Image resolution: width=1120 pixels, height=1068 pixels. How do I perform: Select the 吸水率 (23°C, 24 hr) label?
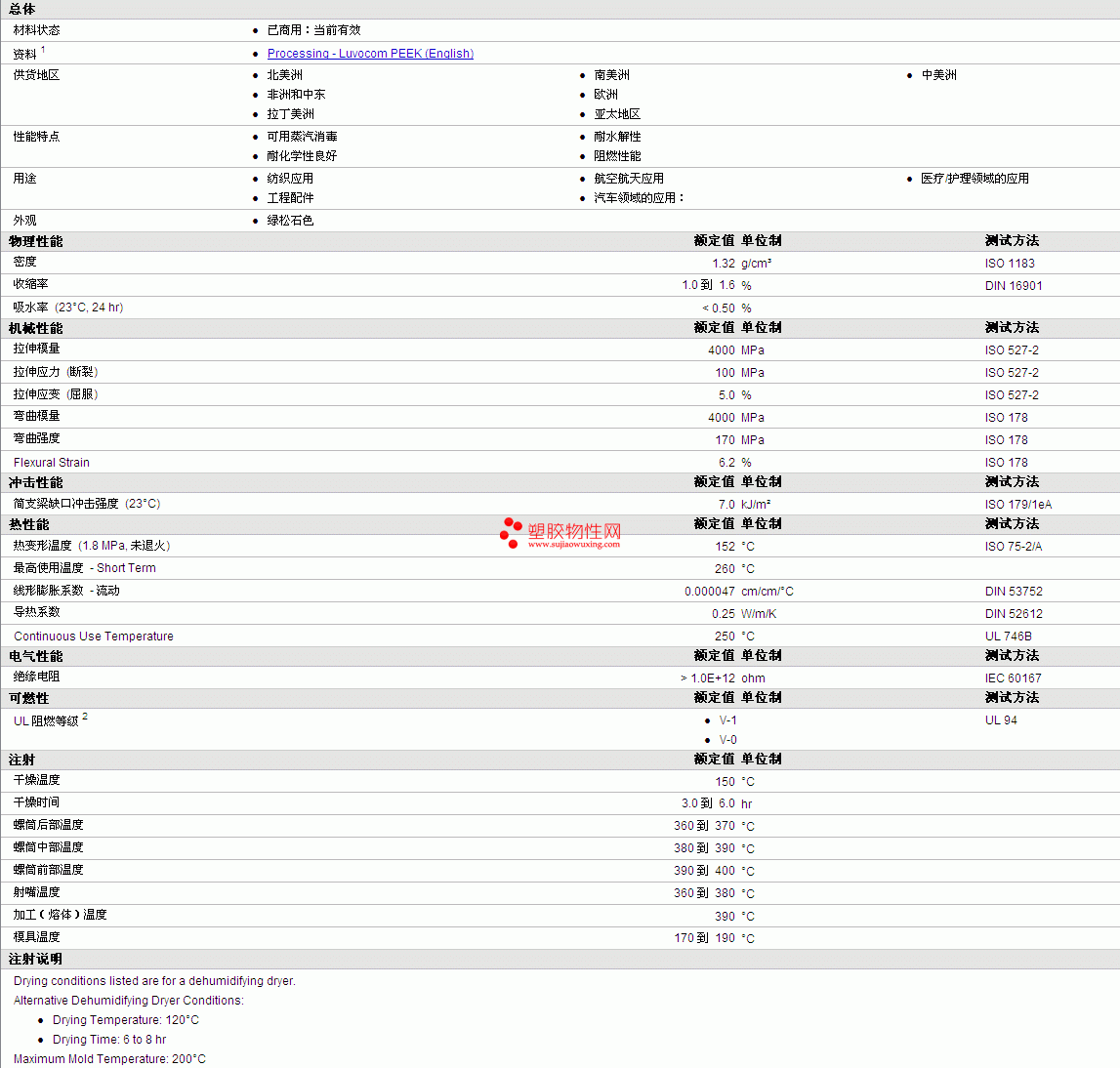coord(67,307)
